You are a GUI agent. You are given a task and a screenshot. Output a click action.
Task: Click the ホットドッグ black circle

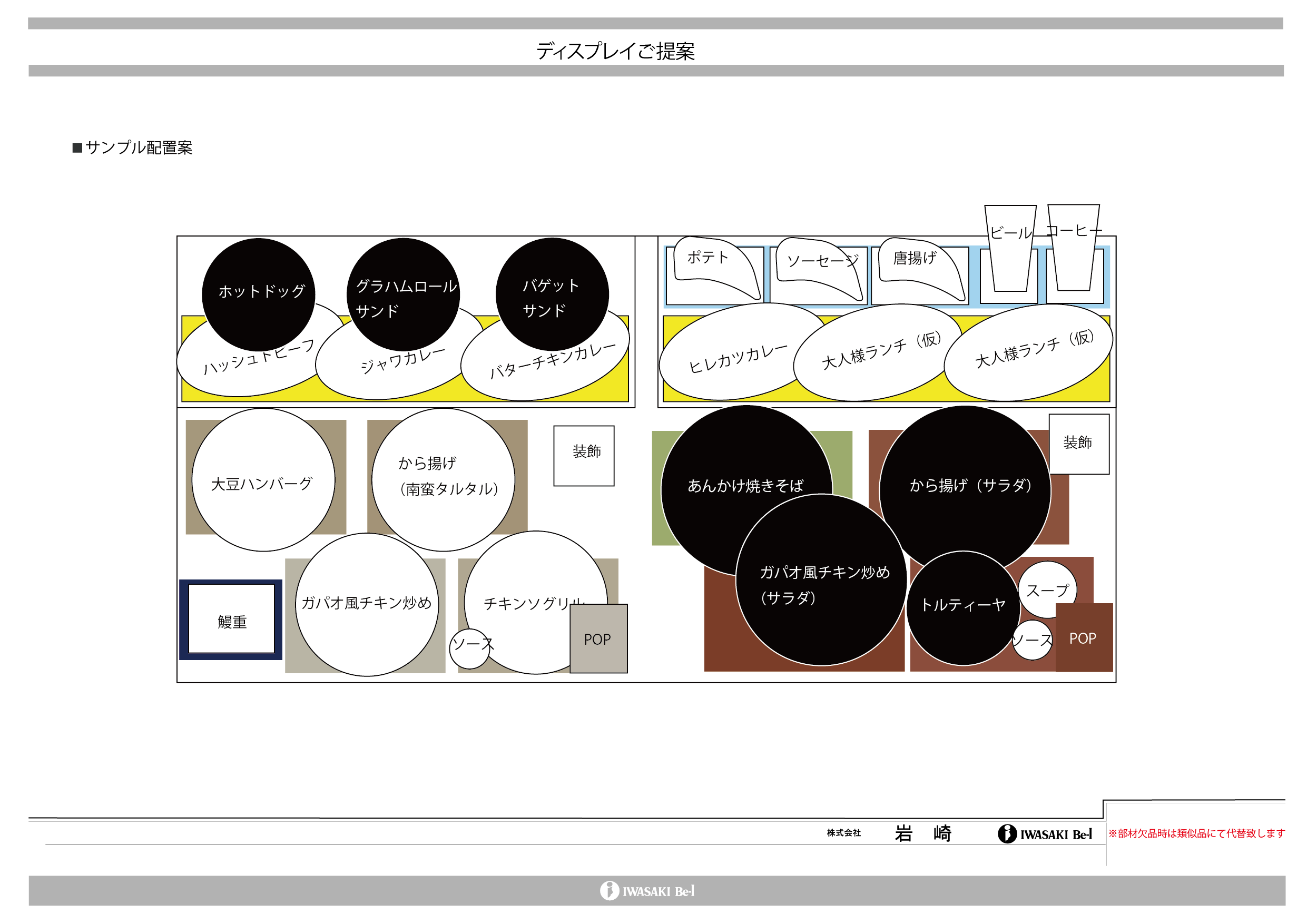259,294
